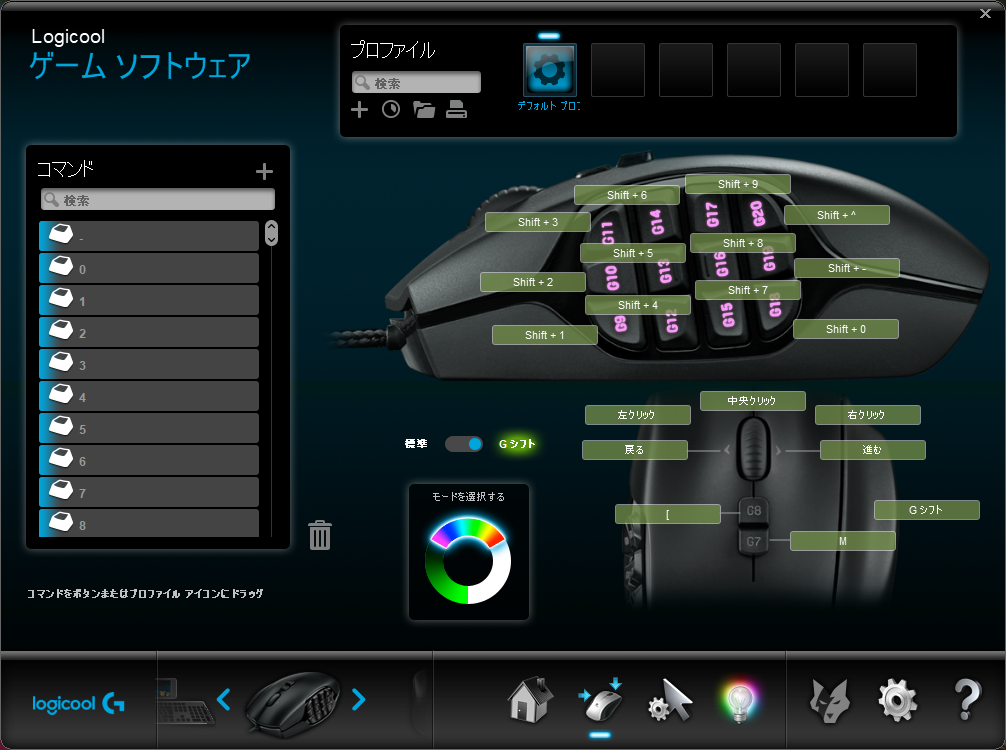The width and height of the screenshot is (1006, 750).
Task: Click the 'M' assignment label for G7
Action: 842,541
